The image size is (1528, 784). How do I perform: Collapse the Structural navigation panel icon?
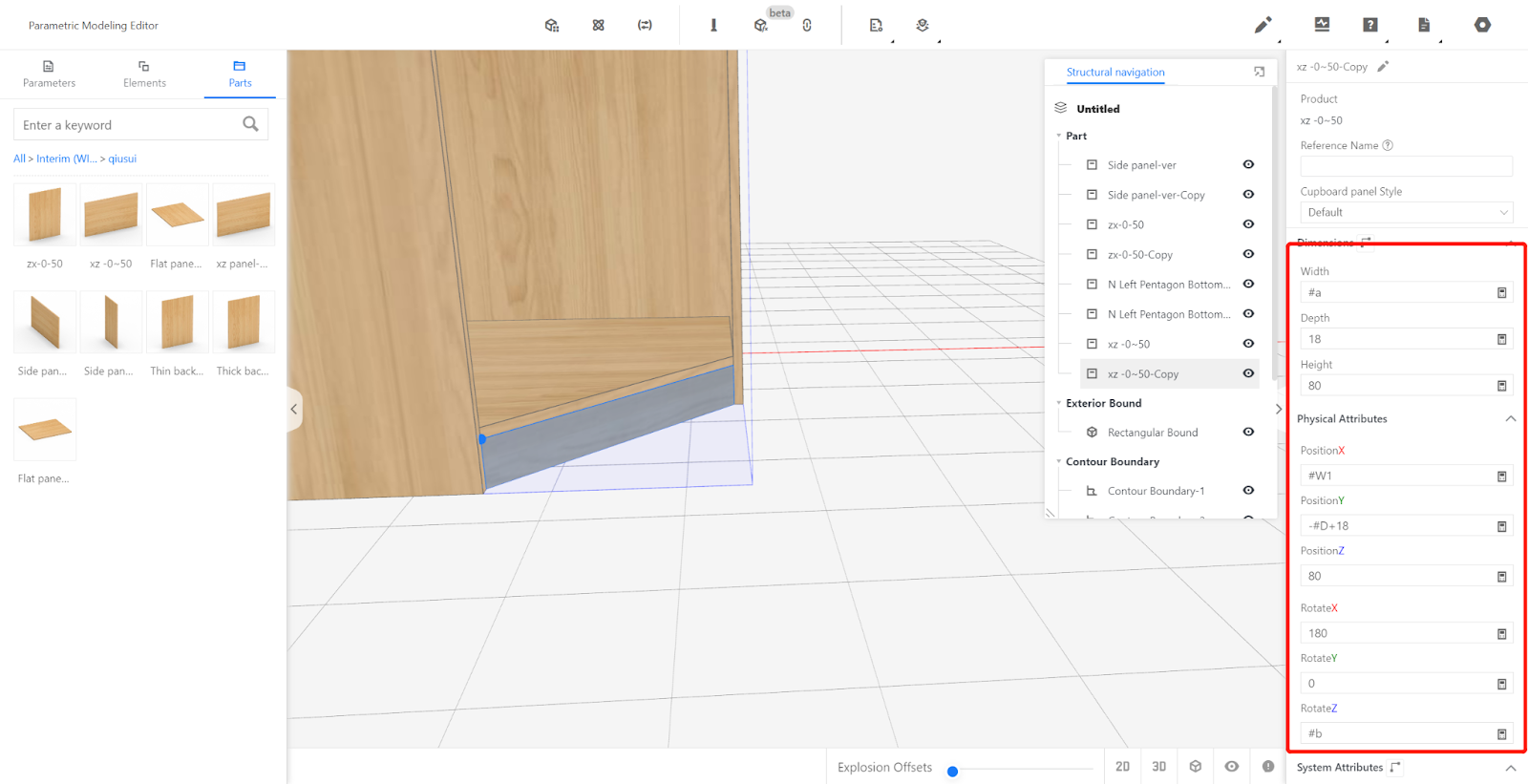(x=1259, y=72)
